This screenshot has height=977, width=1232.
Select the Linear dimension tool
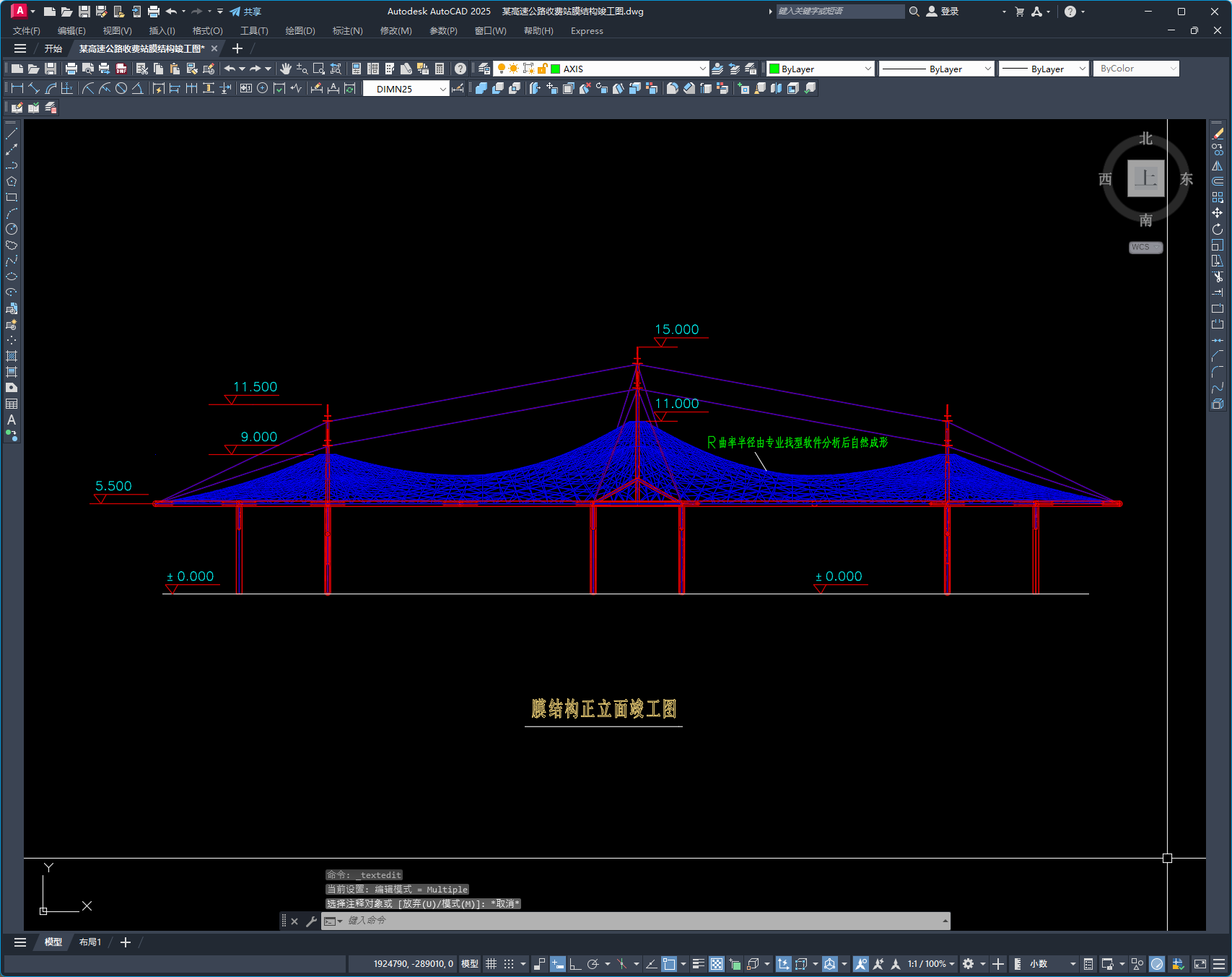click(17, 88)
